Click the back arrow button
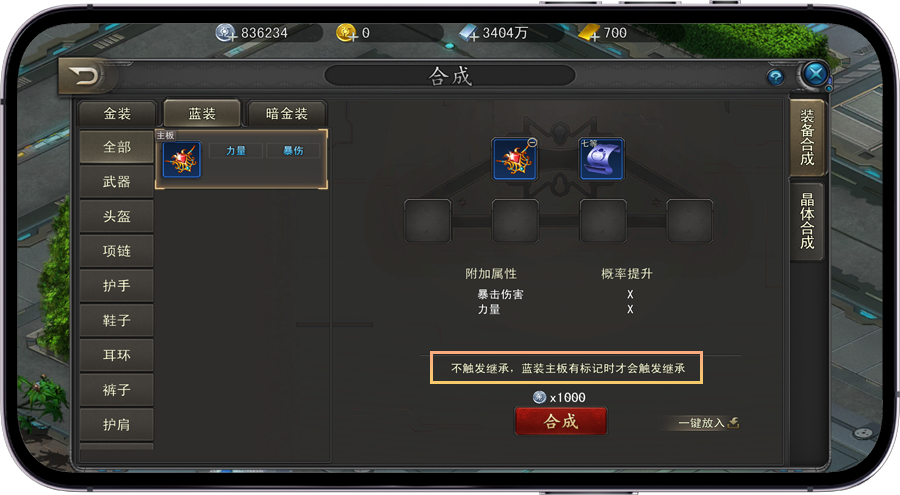 (x=86, y=76)
